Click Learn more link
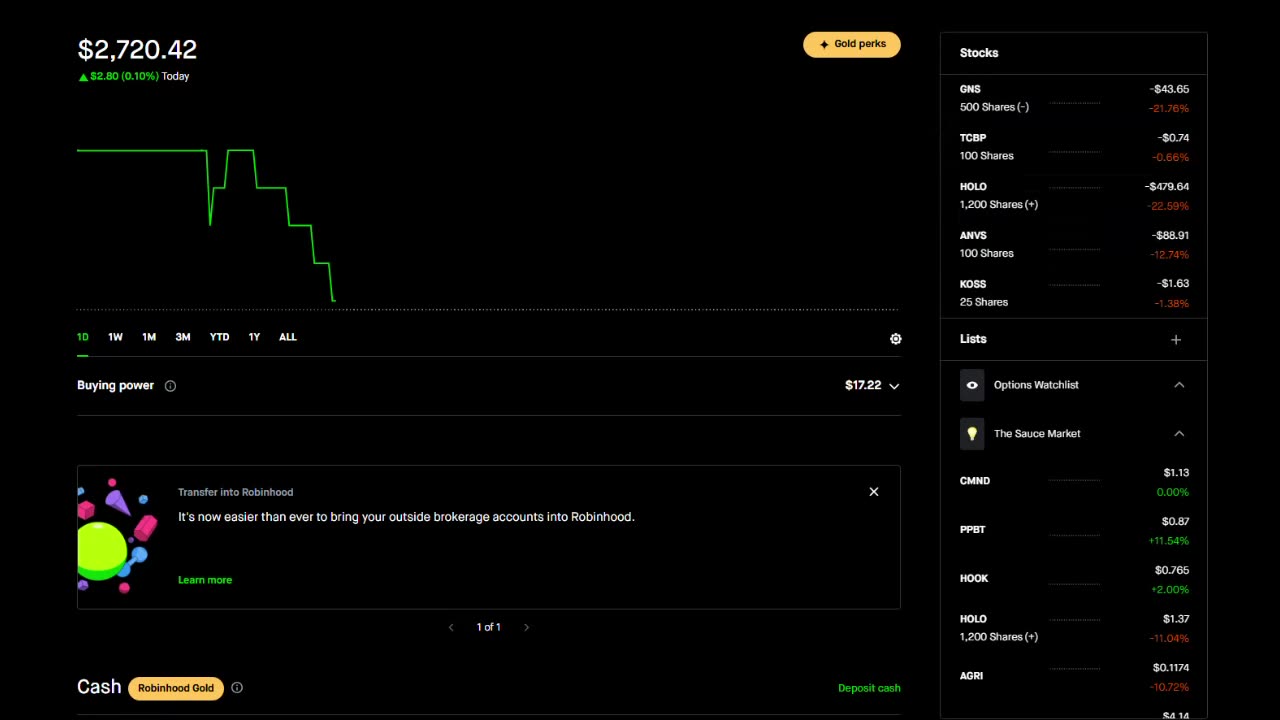 click(x=205, y=580)
